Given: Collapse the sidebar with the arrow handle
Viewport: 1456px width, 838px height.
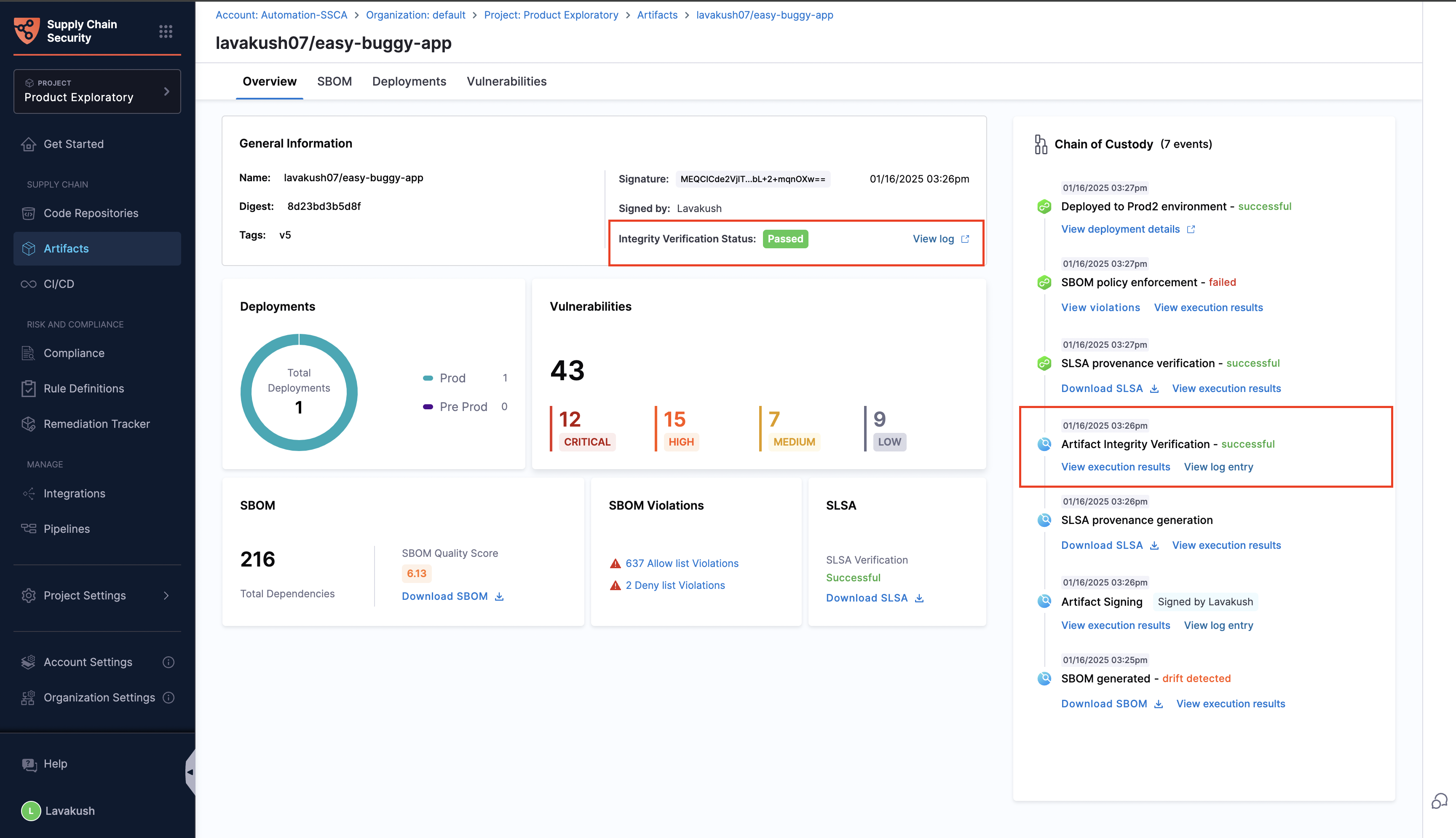Looking at the screenshot, I should 190,772.
